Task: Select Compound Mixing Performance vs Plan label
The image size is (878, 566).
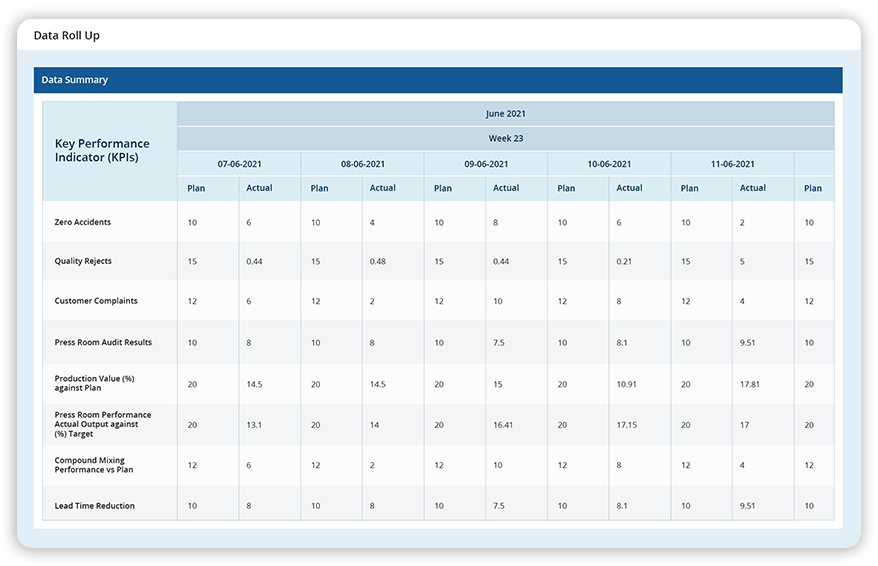Action: point(94,465)
